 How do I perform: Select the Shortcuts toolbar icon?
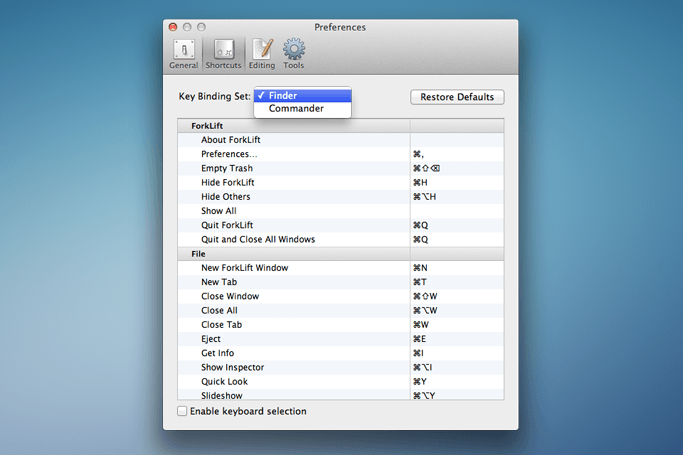(x=223, y=54)
